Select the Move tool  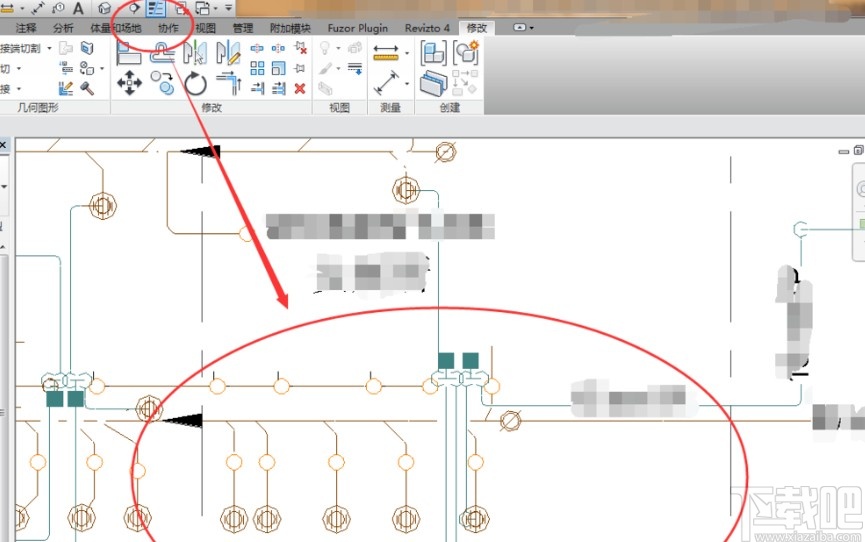pyautogui.click(x=129, y=83)
